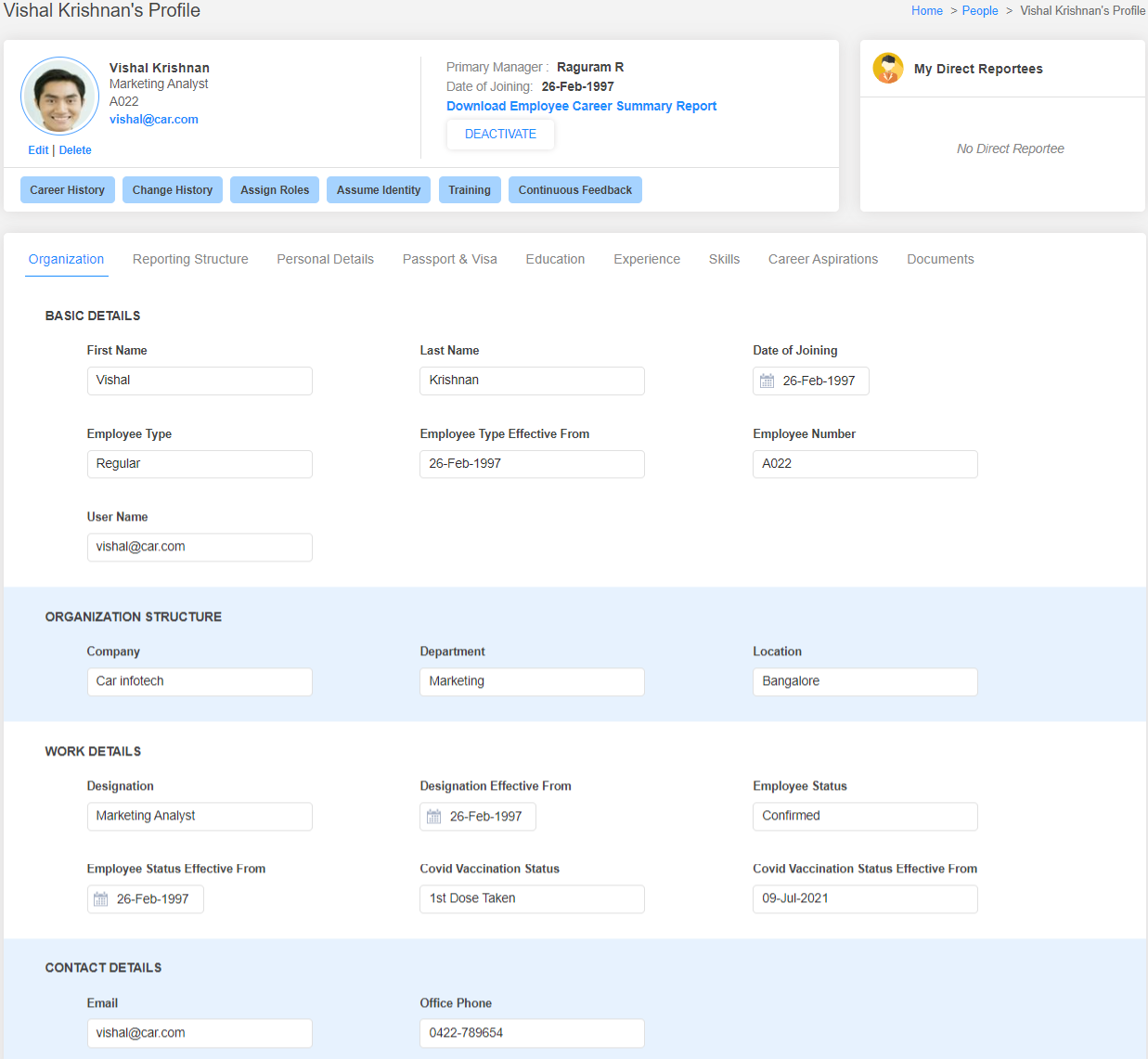Click Vishal Krishnan's profile photo
Screen dimensions: 1148x1059
click(59, 96)
